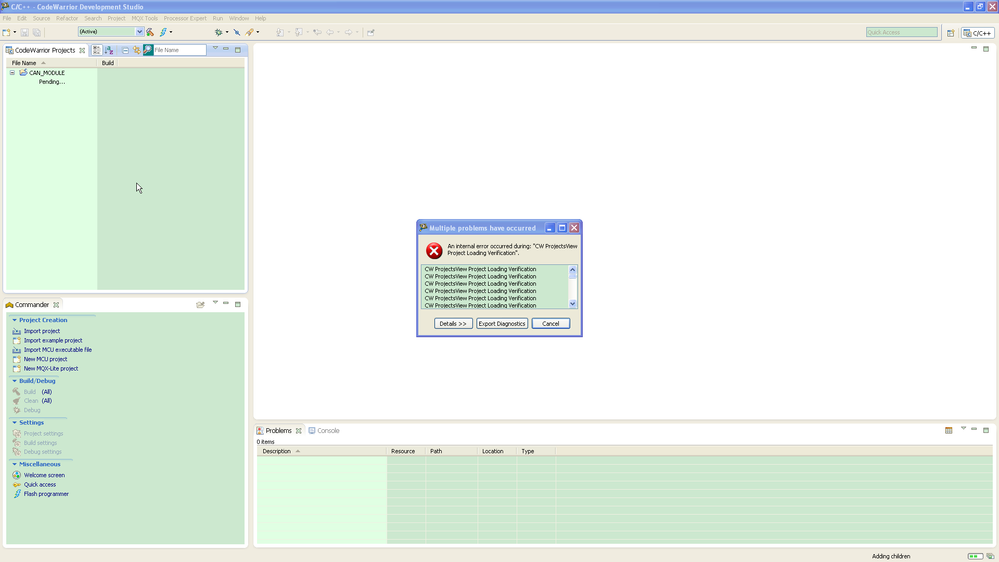Click Import MCU executable file link
The height and width of the screenshot is (562, 999).
(x=57, y=350)
